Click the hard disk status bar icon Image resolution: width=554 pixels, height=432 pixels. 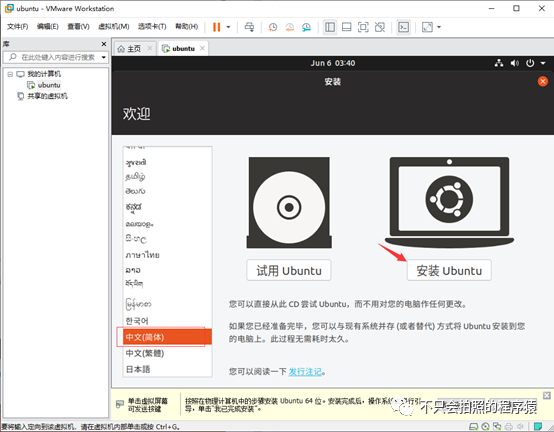pyautogui.click(x=474, y=427)
